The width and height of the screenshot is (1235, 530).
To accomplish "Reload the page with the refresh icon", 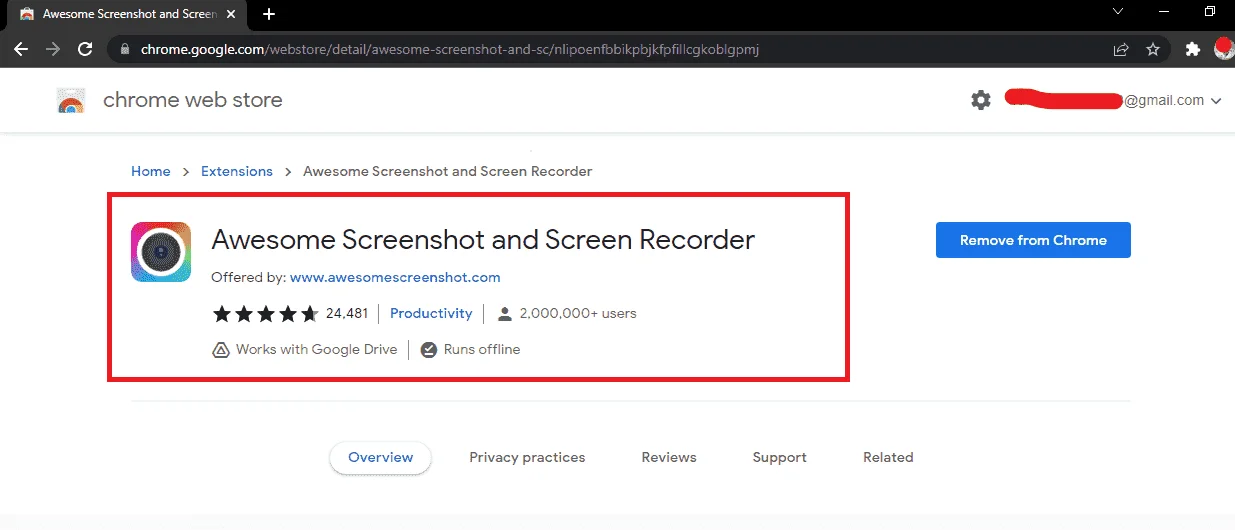I will [x=85, y=49].
